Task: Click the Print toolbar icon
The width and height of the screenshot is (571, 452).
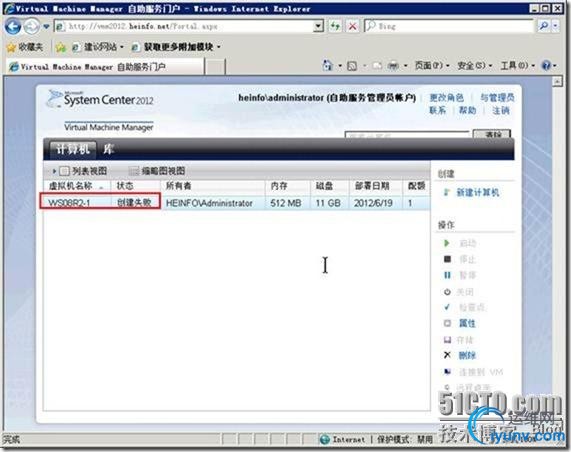Action: click(x=393, y=66)
